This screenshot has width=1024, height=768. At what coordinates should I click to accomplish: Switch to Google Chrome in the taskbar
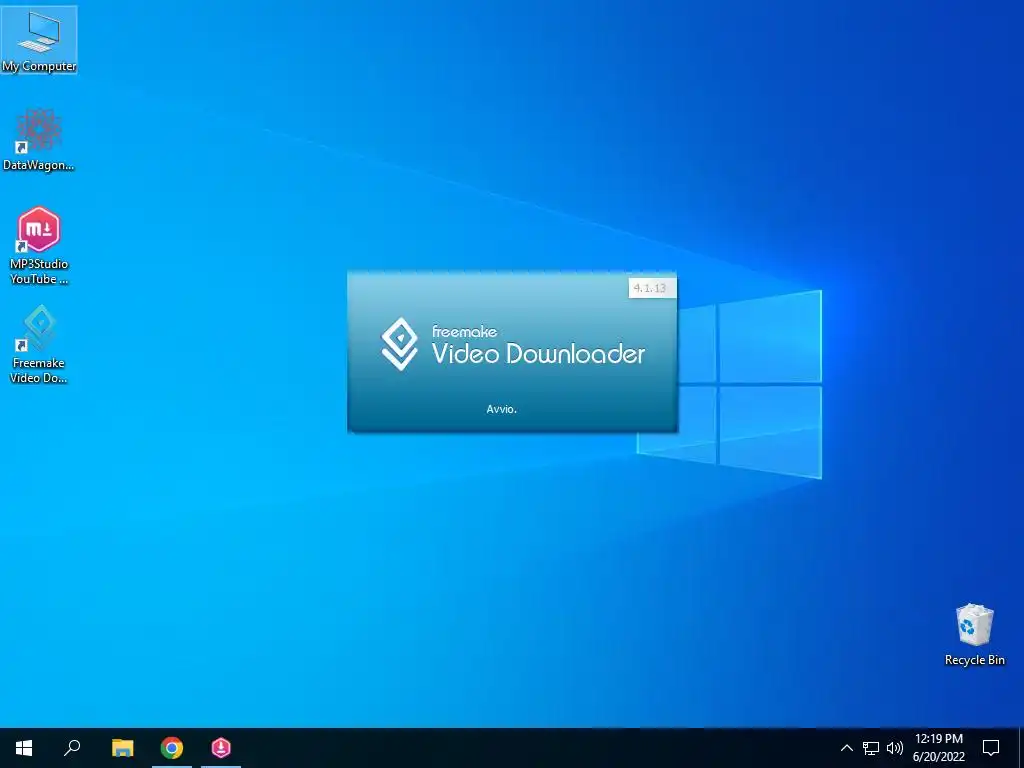pos(172,748)
